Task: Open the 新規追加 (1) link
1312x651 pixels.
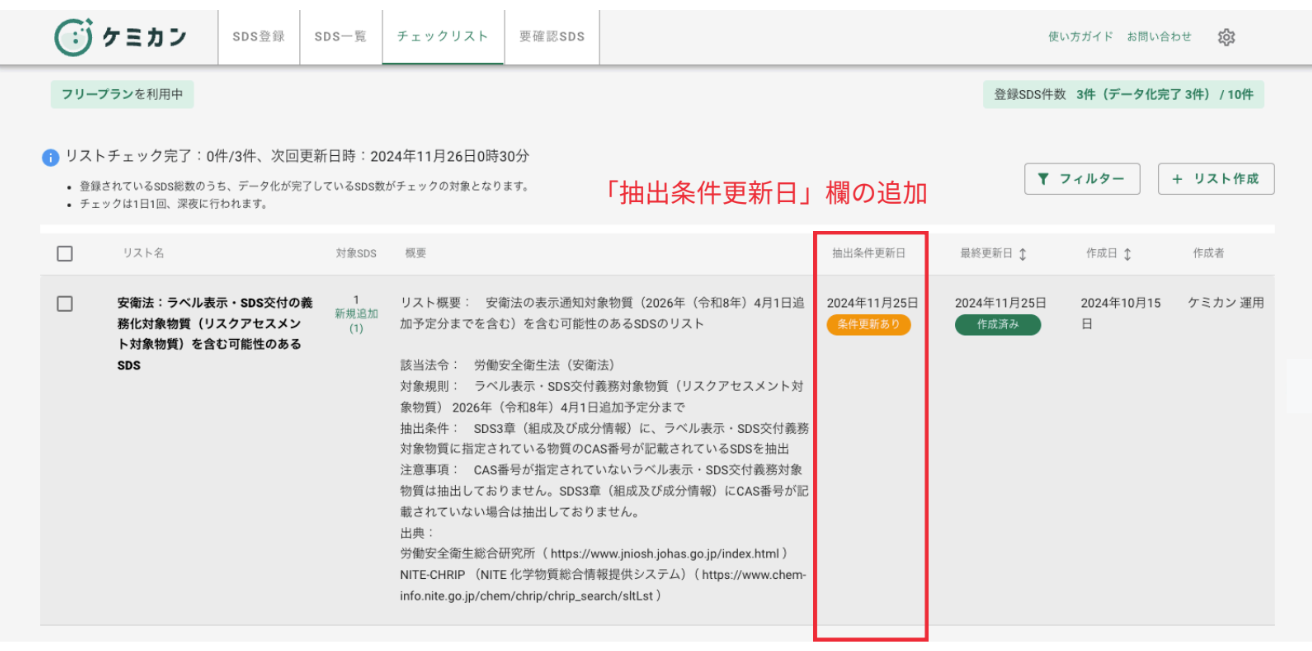Action: click(356, 320)
